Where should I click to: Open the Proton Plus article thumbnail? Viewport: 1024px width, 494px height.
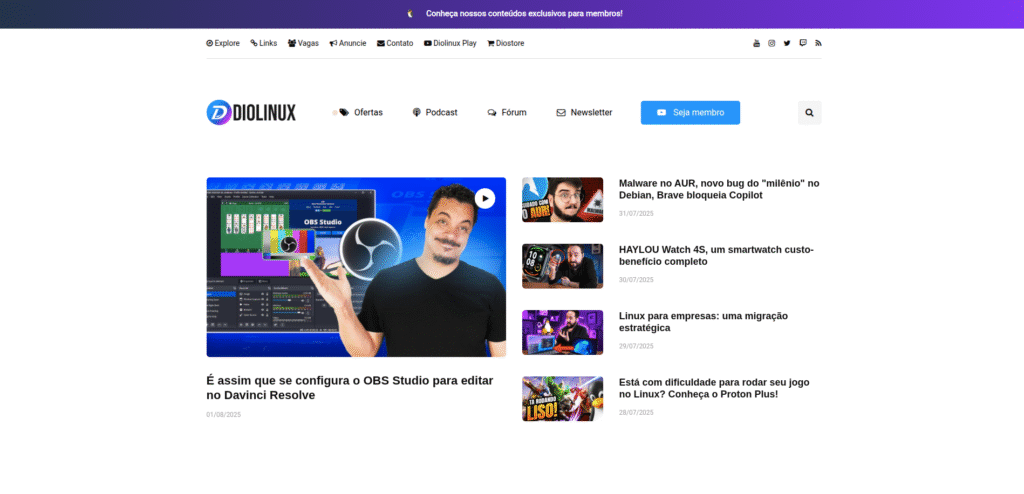(562, 399)
